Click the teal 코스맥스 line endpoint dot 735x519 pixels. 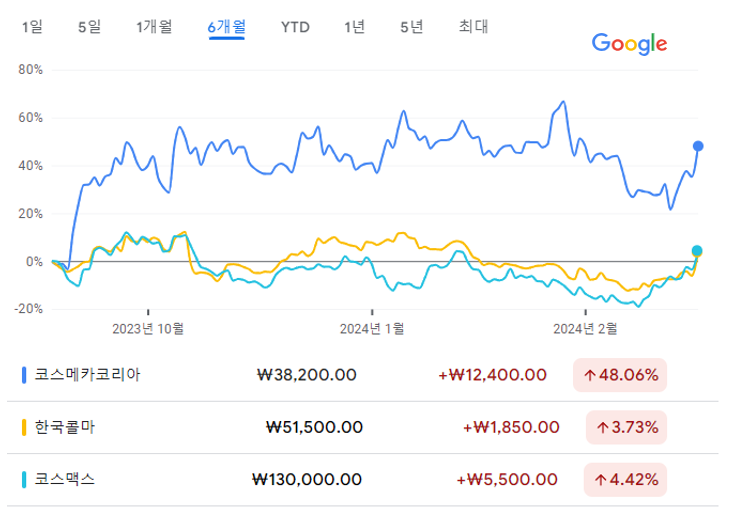tap(697, 251)
